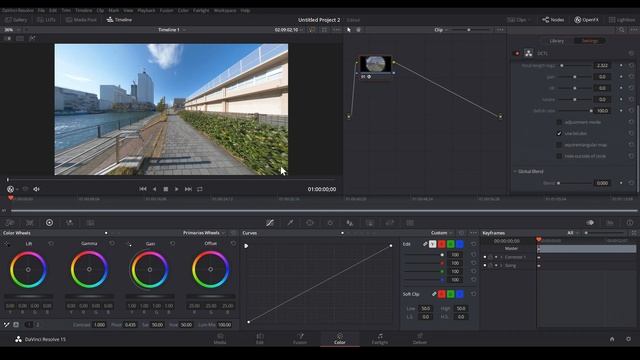Open the Camera Raw palette icon

click(x=10, y=222)
